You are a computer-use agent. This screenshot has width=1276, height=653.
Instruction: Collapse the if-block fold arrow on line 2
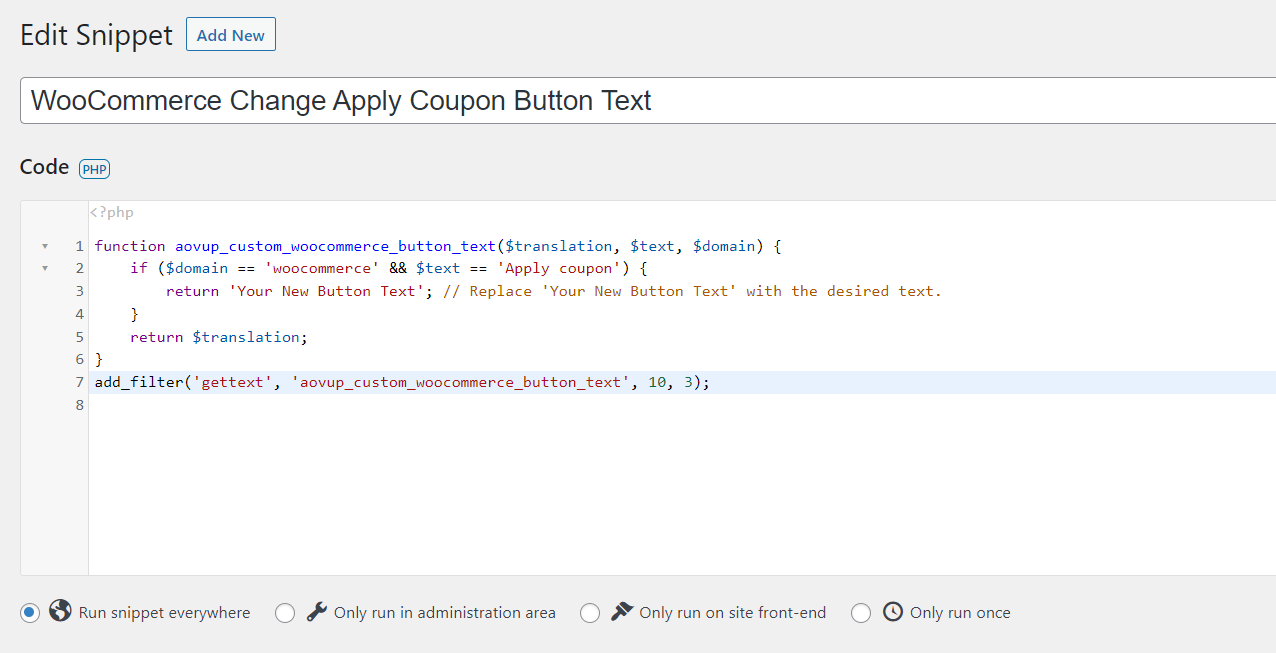coord(44,269)
